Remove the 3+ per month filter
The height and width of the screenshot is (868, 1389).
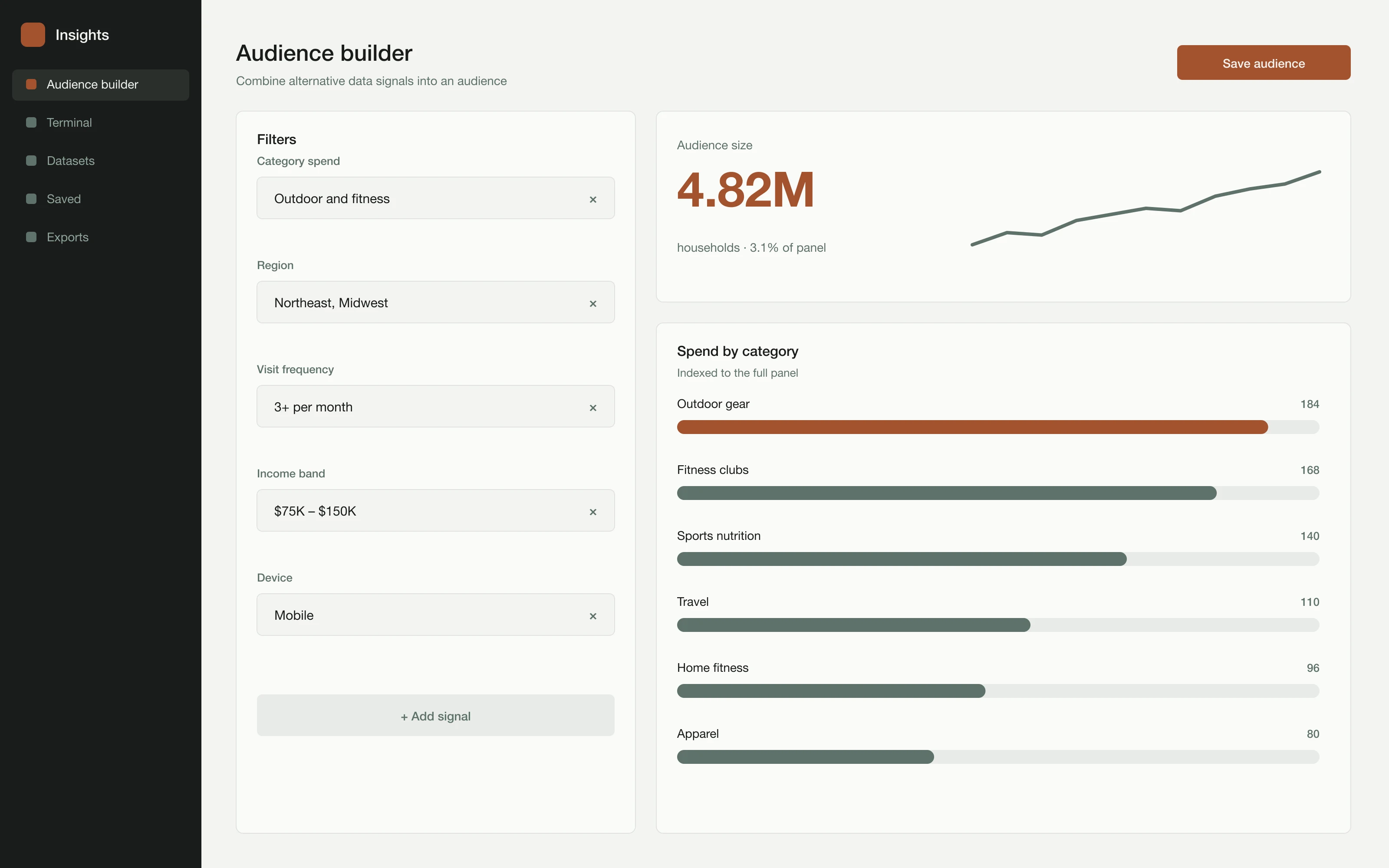point(593,408)
